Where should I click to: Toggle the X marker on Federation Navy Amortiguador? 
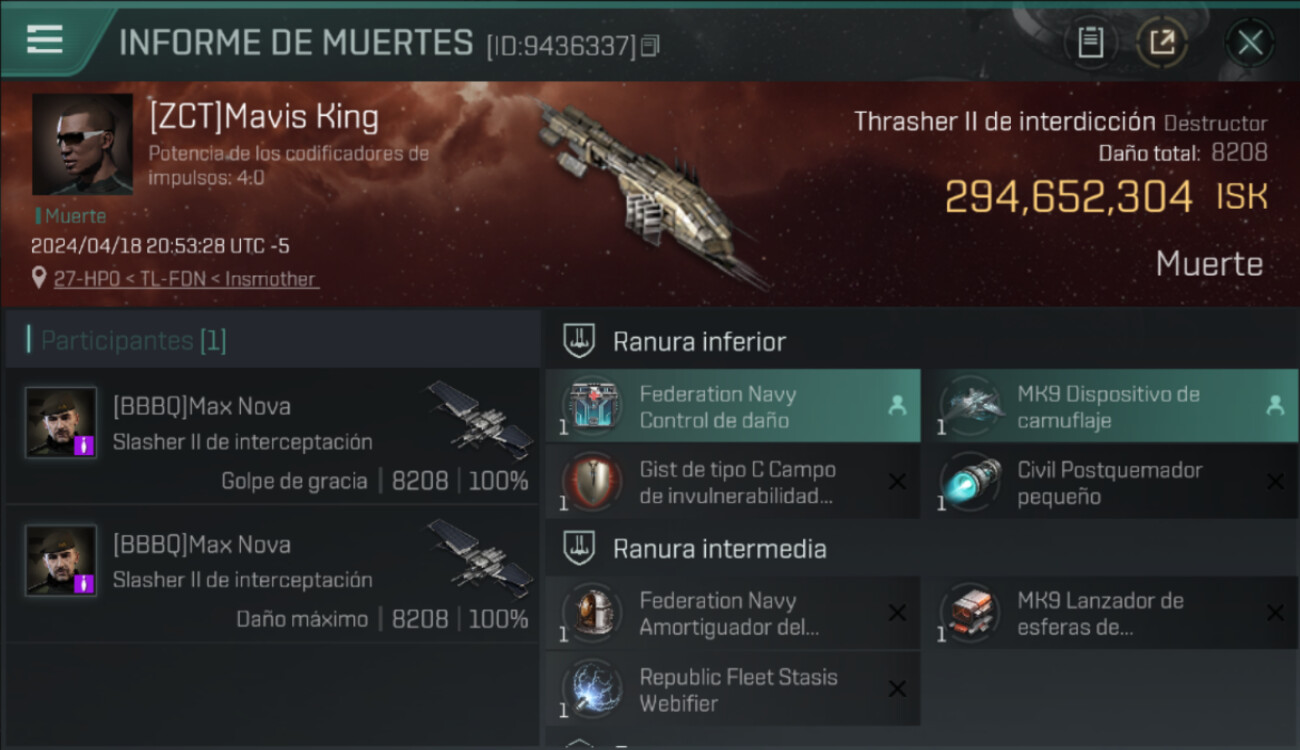tap(897, 613)
